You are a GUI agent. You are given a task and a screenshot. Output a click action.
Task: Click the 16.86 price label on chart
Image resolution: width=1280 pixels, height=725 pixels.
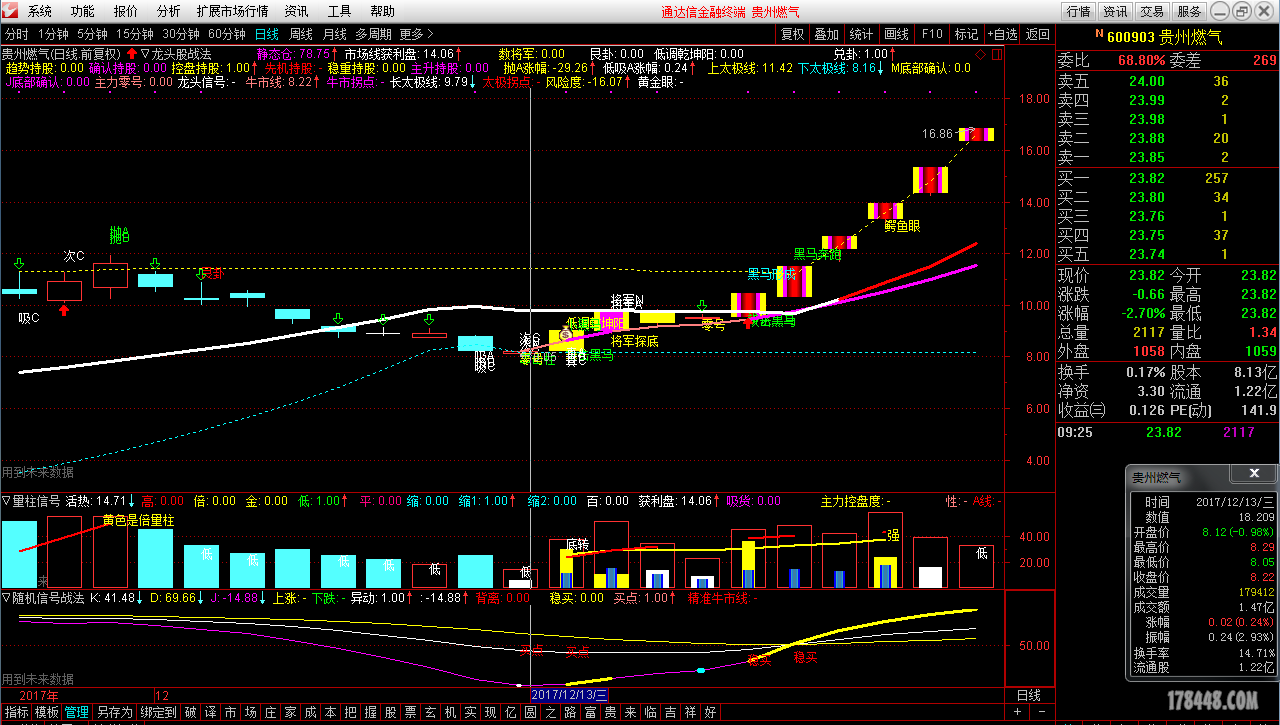coord(937,133)
